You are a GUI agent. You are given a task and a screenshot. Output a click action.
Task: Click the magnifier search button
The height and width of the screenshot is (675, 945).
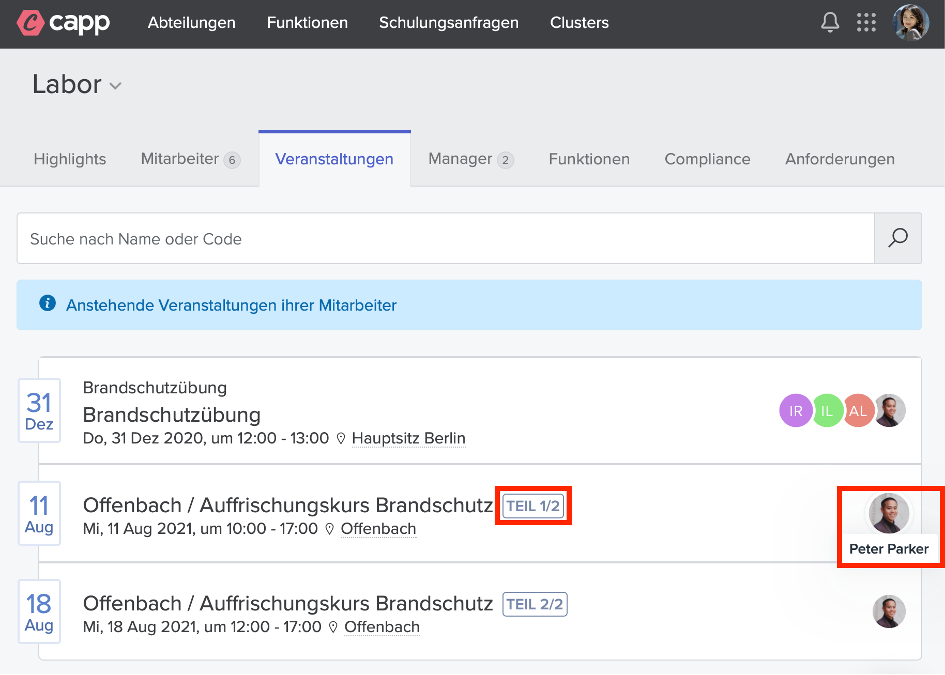click(898, 238)
